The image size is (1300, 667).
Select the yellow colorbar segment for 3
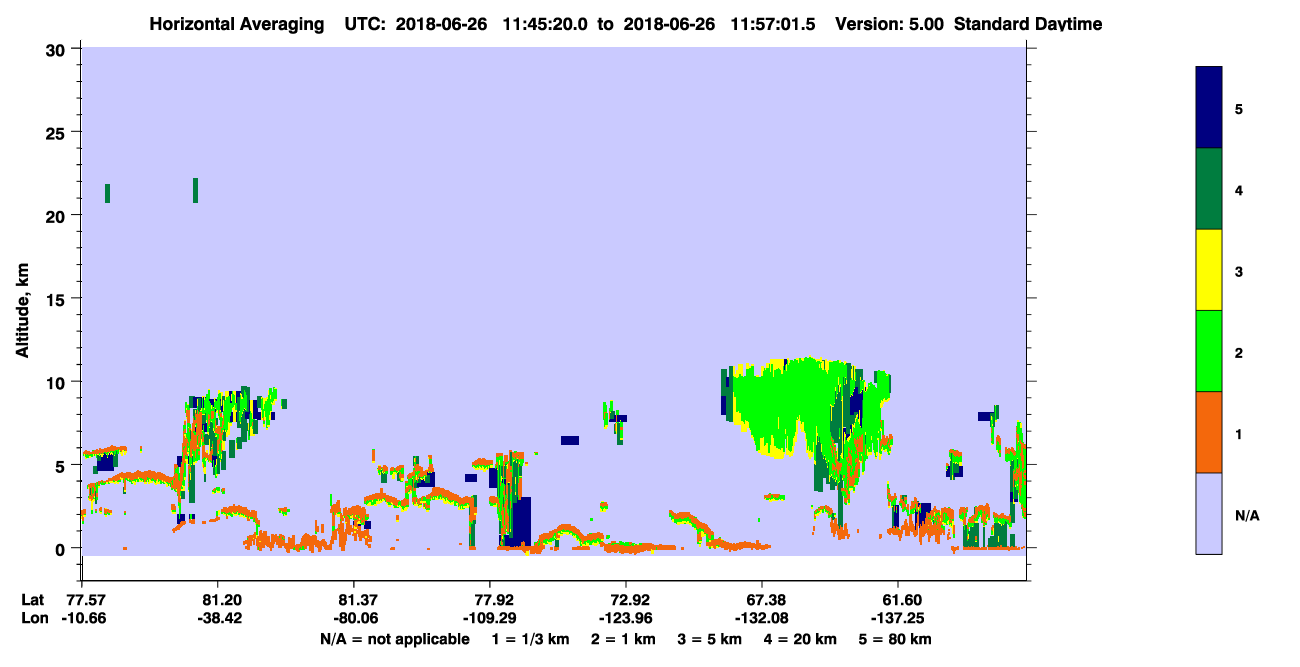click(x=1209, y=270)
